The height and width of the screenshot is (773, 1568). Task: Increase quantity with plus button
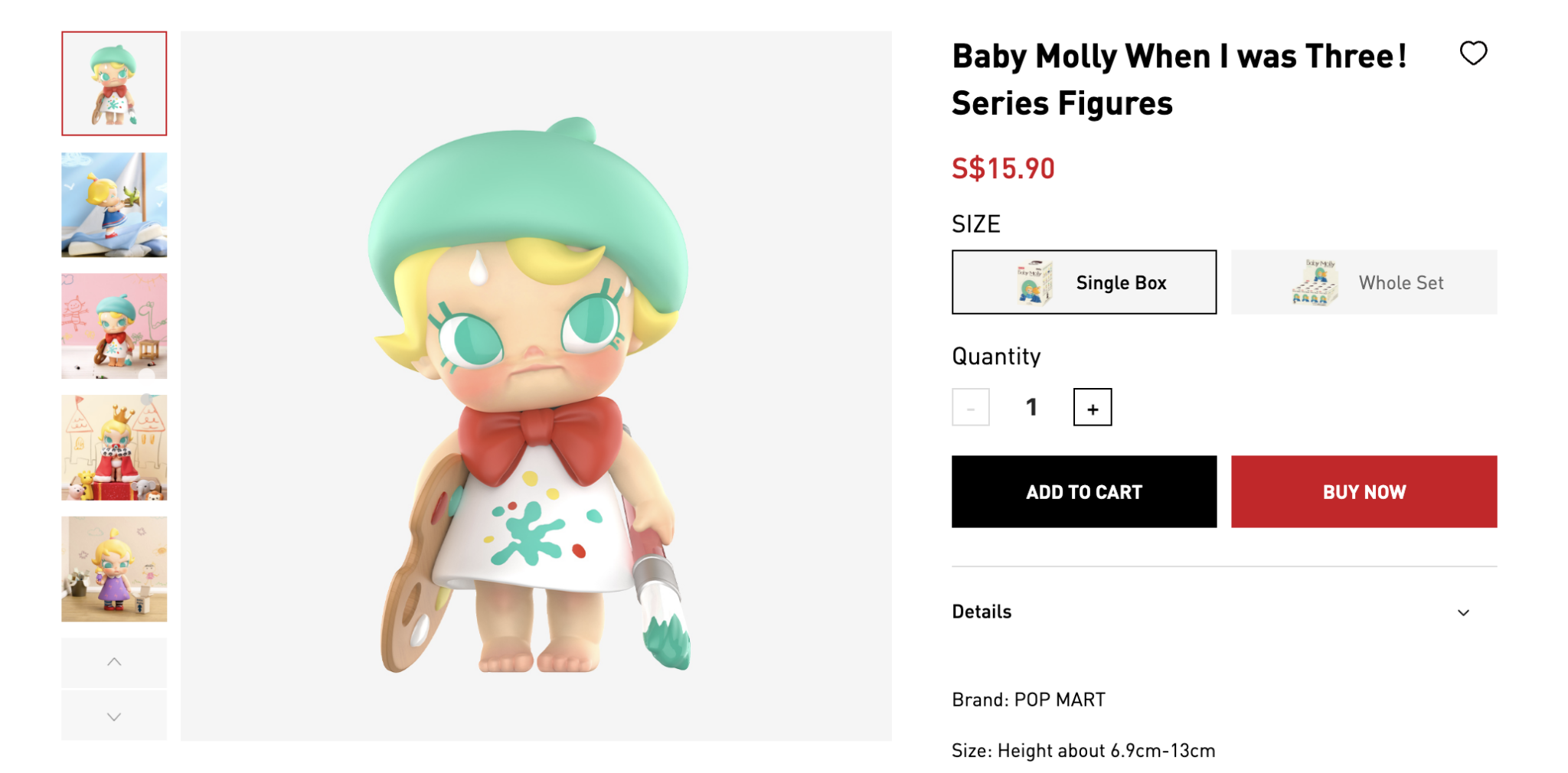1092,408
